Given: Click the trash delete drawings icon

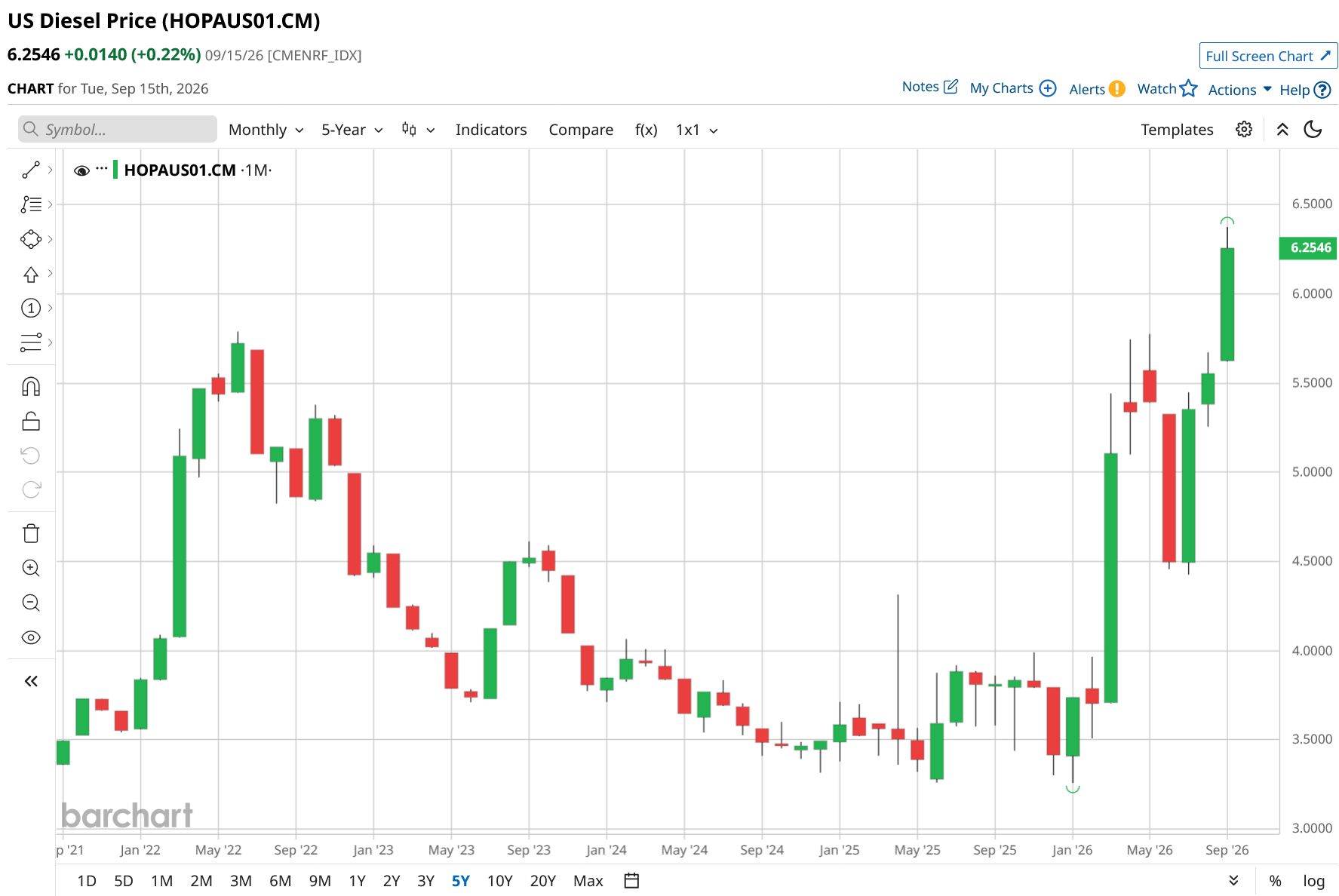Looking at the screenshot, I should tap(31, 533).
